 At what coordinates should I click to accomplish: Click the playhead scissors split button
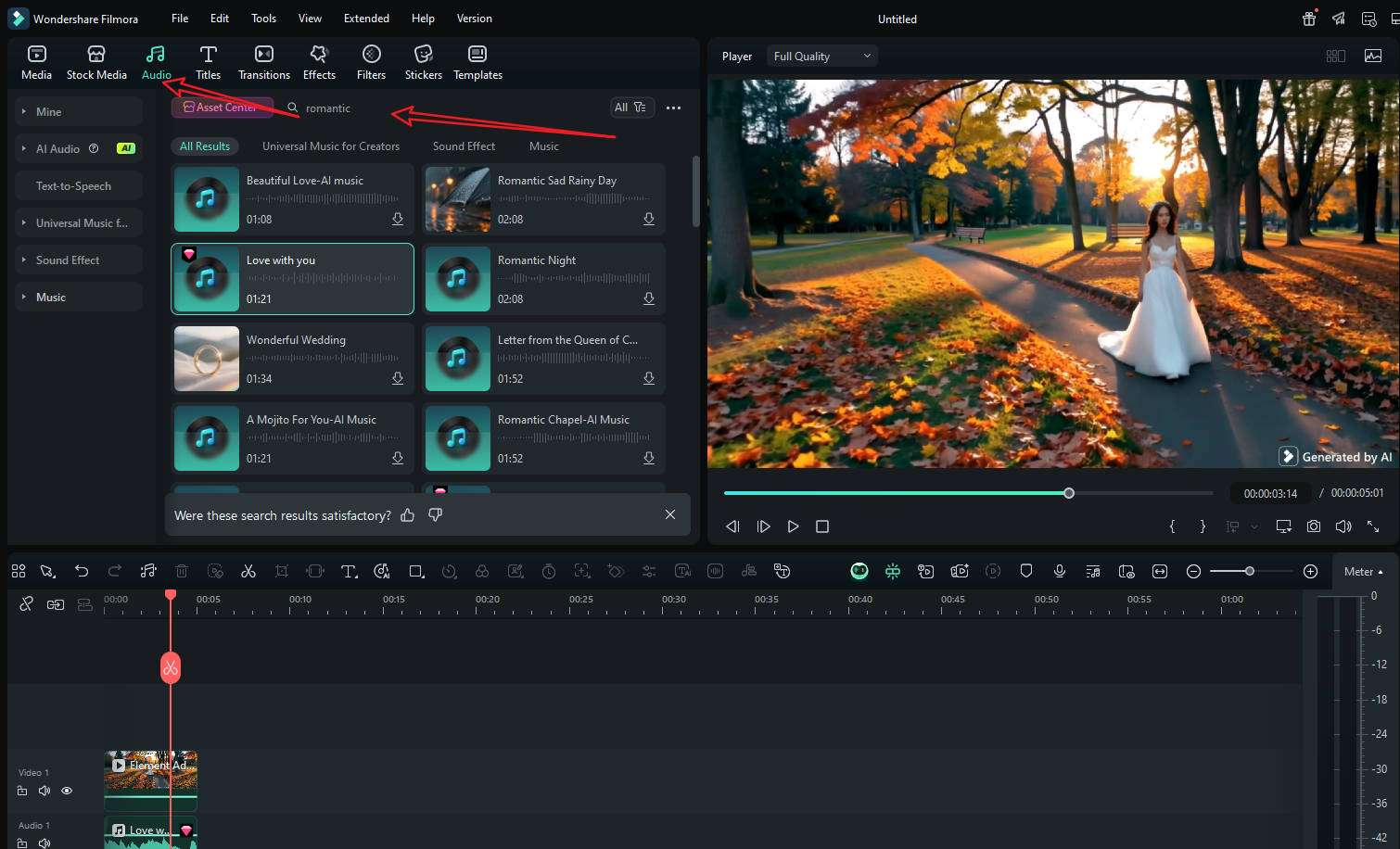pos(171,667)
